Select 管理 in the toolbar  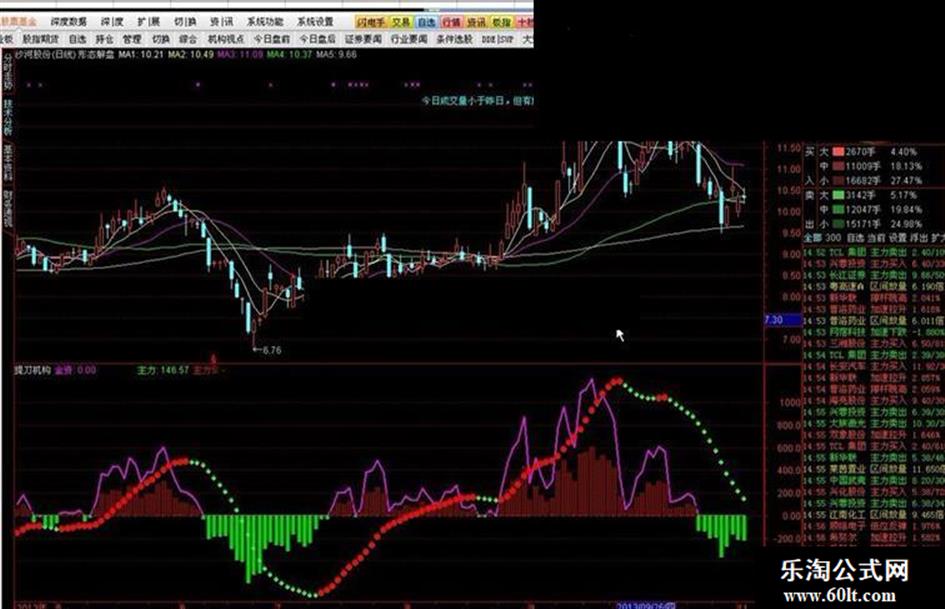tap(132, 39)
